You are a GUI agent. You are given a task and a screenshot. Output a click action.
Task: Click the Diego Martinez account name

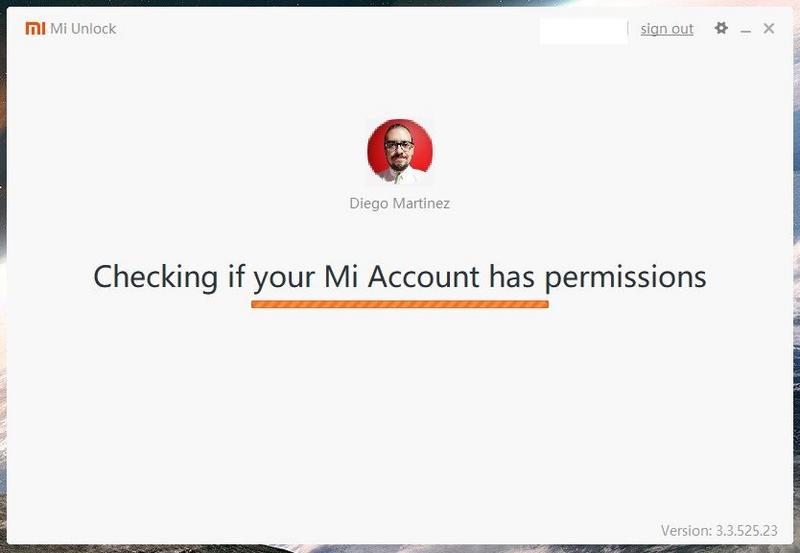click(399, 204)
